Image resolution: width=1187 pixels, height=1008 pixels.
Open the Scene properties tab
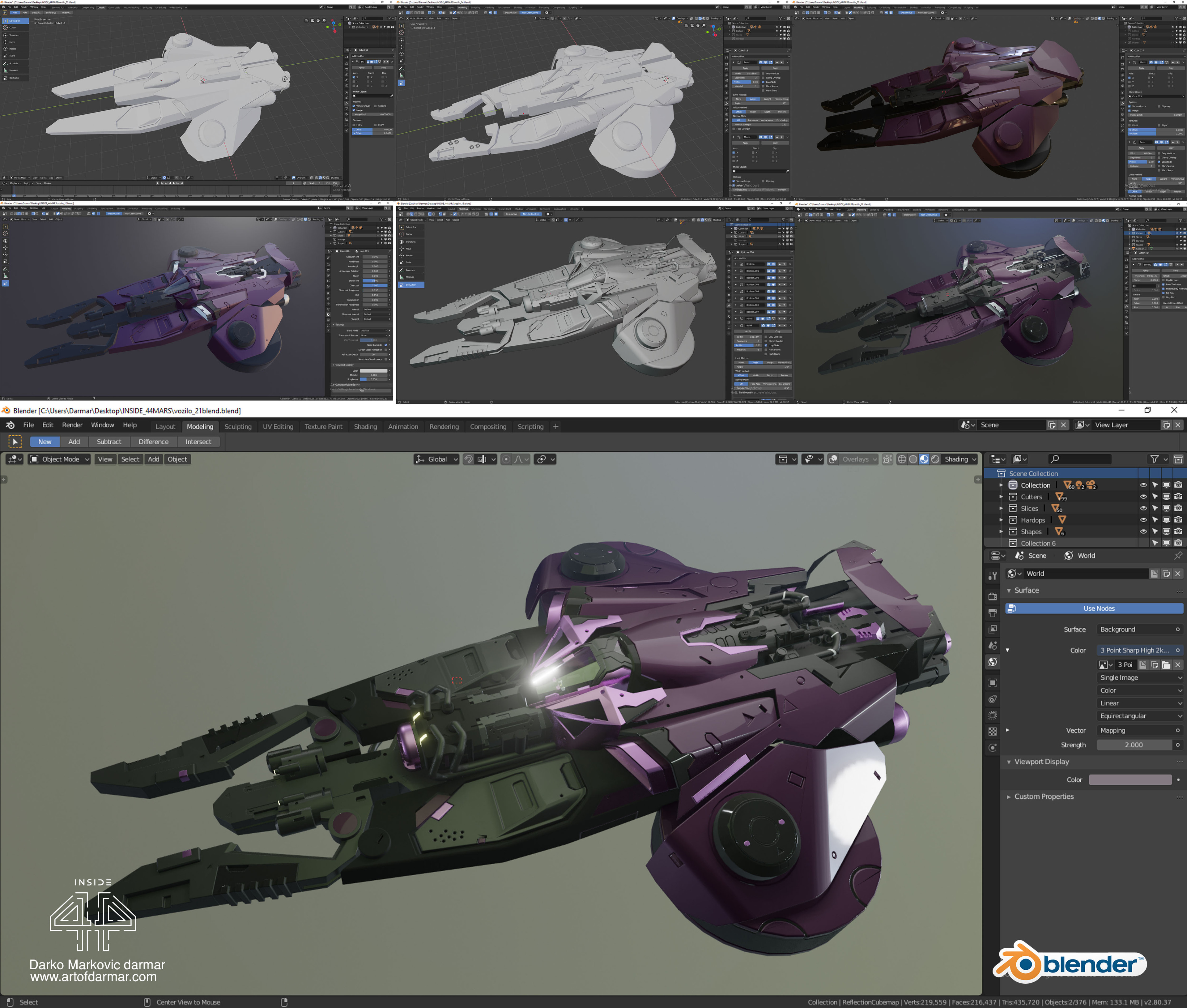click(993, 646)
